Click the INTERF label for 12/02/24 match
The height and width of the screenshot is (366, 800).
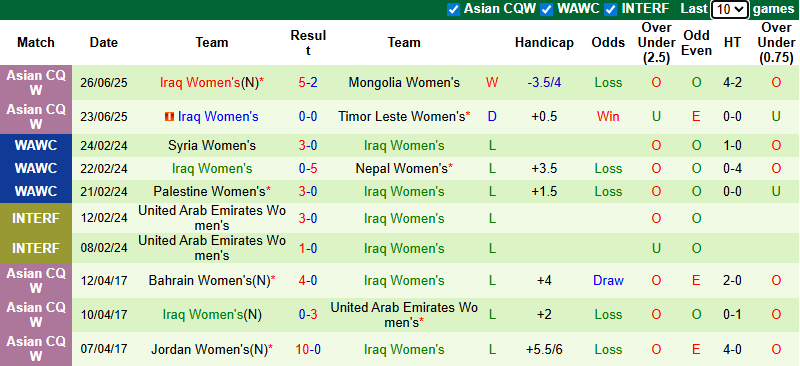[36, 218]
